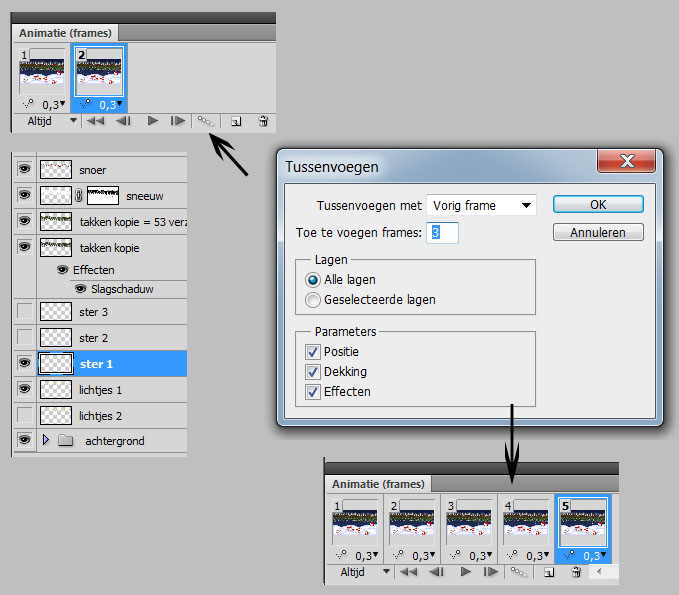Screen dimensions: 679x595
Task: Open Tussenvoegen met dropdown
Action: click(x=482, y=205)
